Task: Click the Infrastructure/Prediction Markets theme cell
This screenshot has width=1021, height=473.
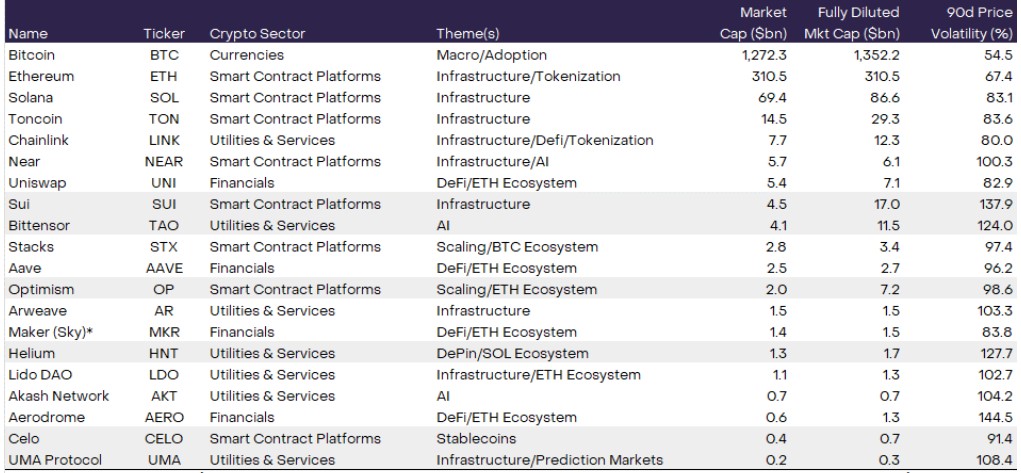Action: point(549,460)
